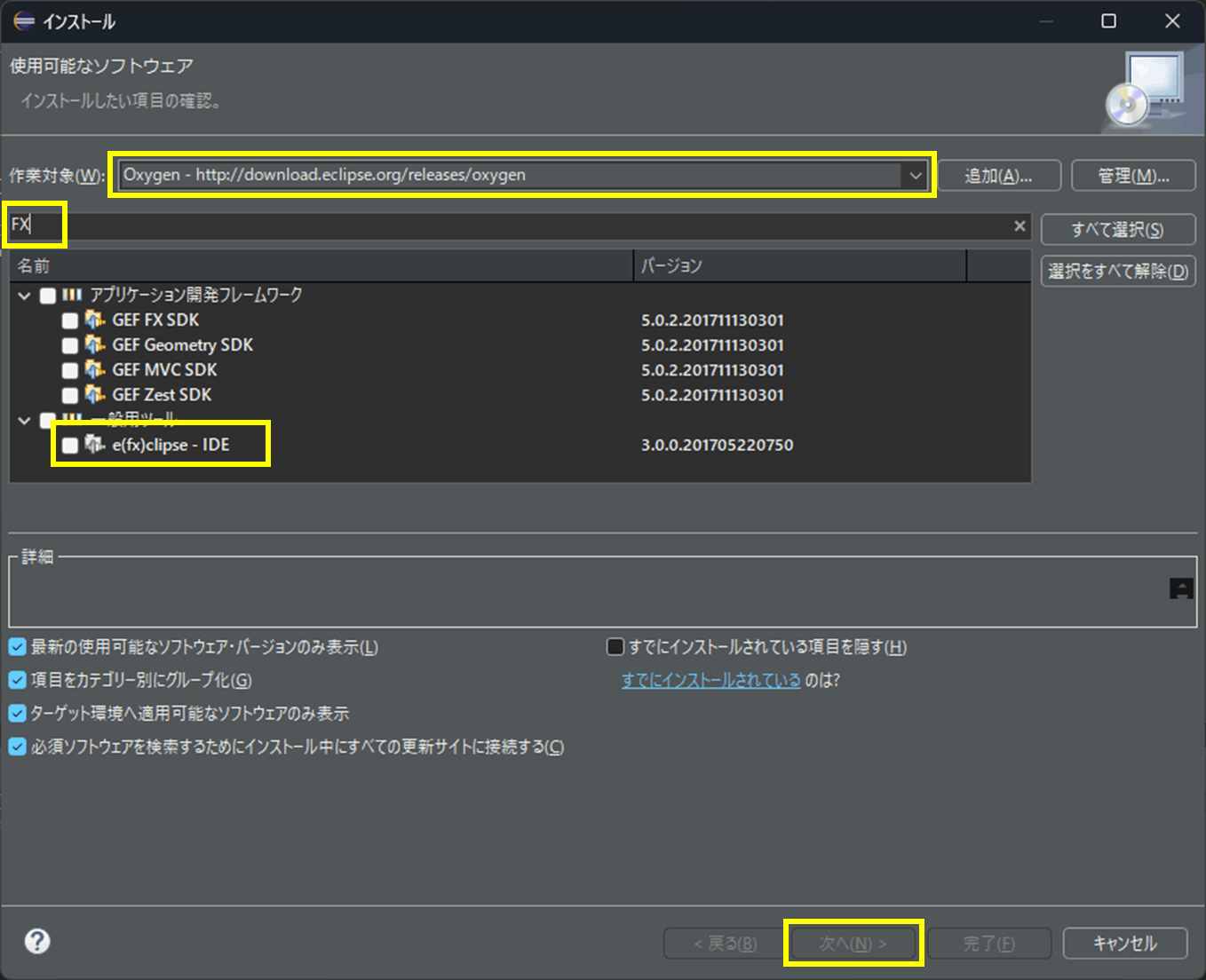Select the GEF Zest SDK row text
This screenshot has width=1206, height=980.
[x=162, y=394]
